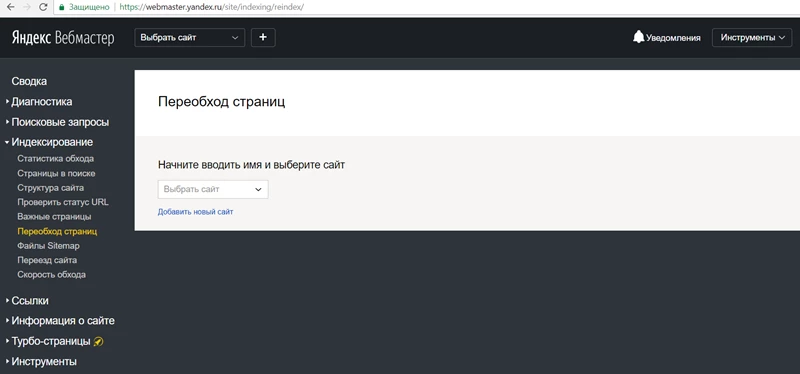
Task: Click the Турбо-страницы rocket icon
Action: 99,341
